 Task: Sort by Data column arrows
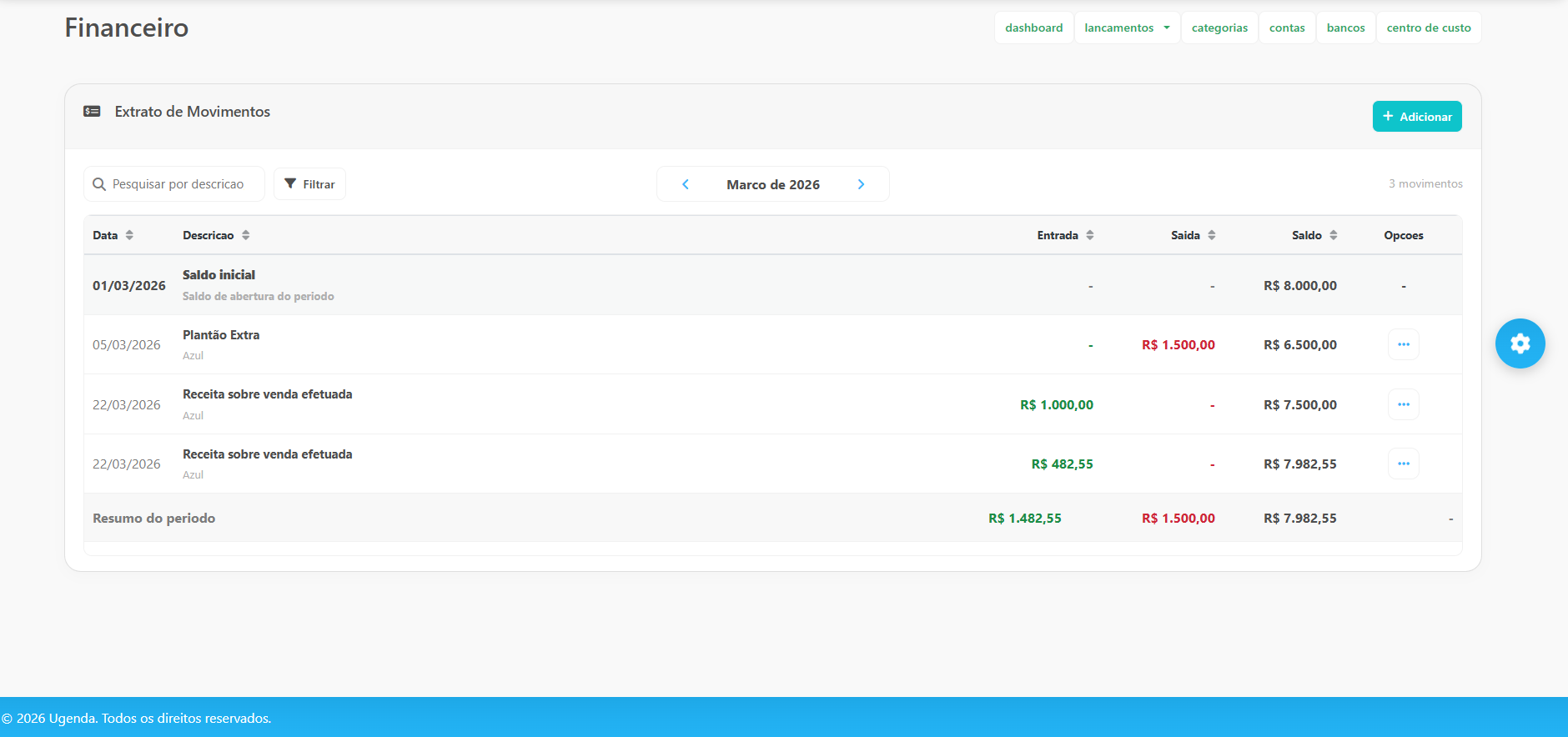click(x=129, y=235)
